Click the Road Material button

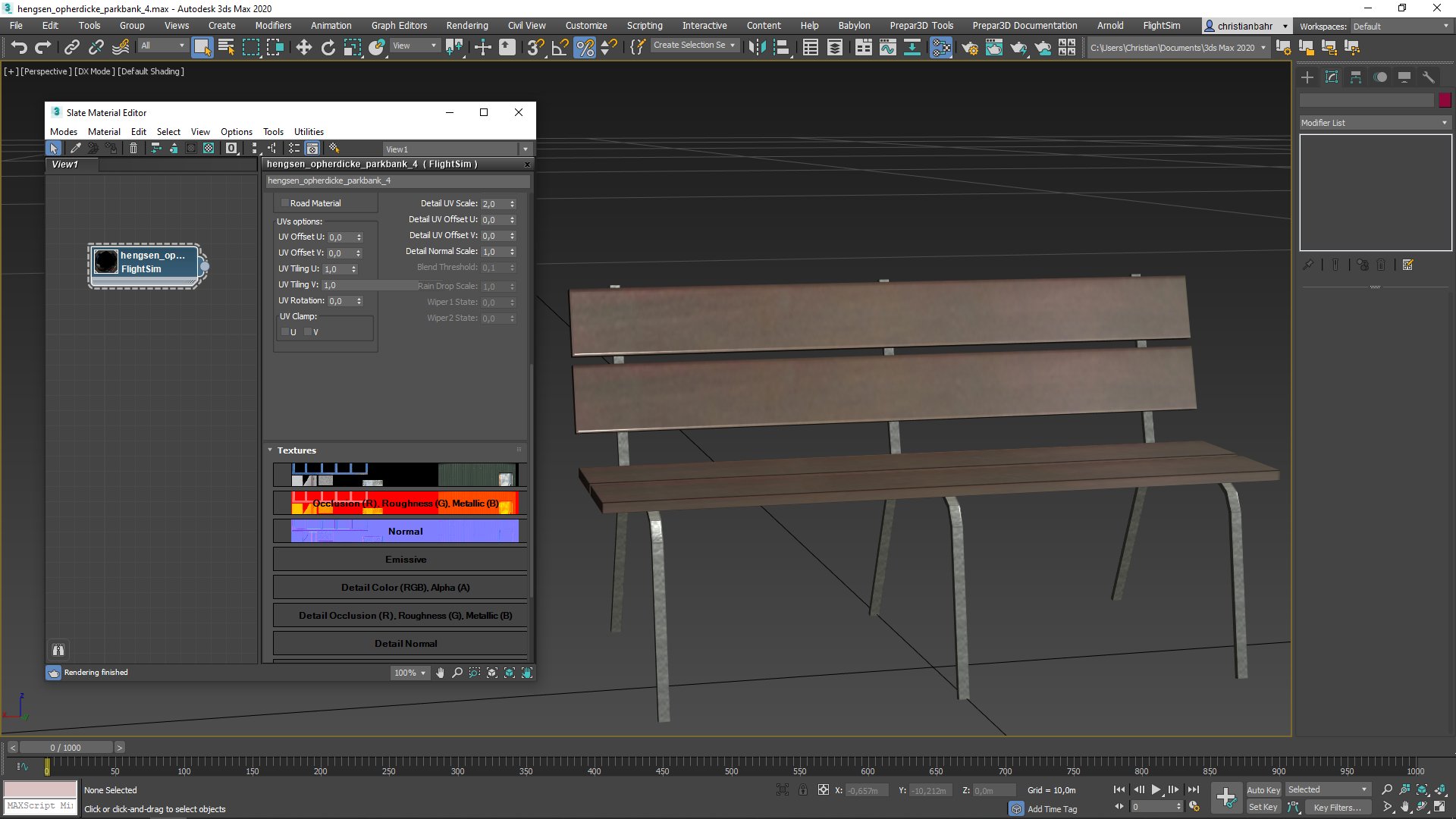(x=314, y=203)
